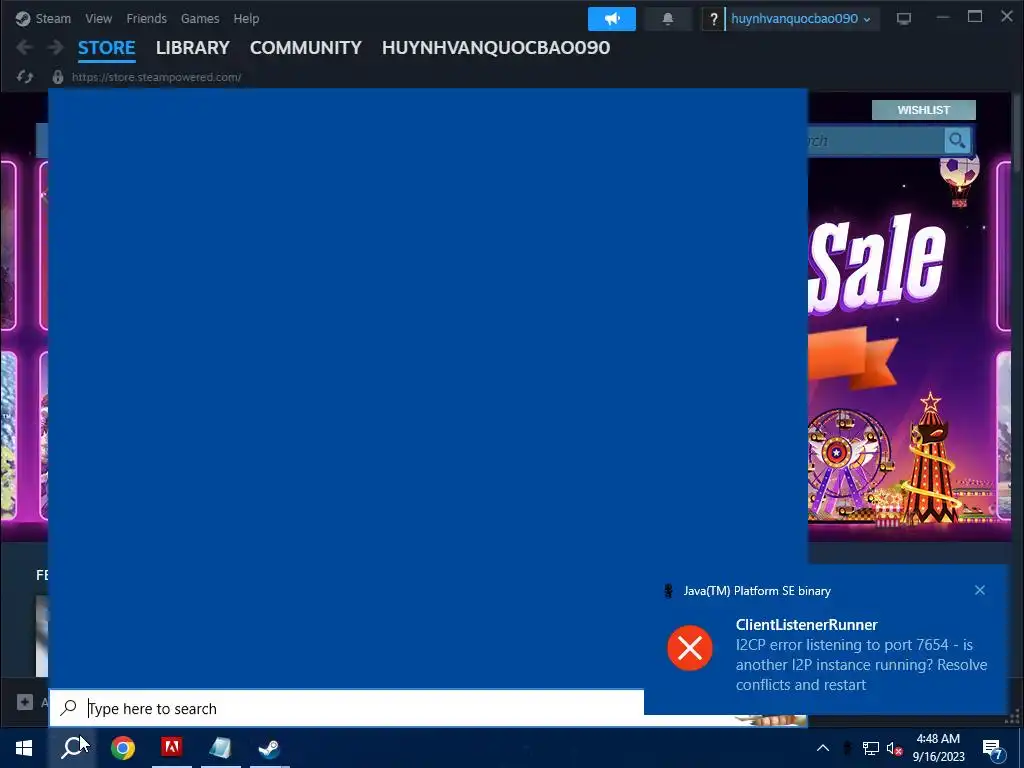Screen dimensions: 1024x768
Task: Click the taskbar search magnifier
Action: pos(73,748)
